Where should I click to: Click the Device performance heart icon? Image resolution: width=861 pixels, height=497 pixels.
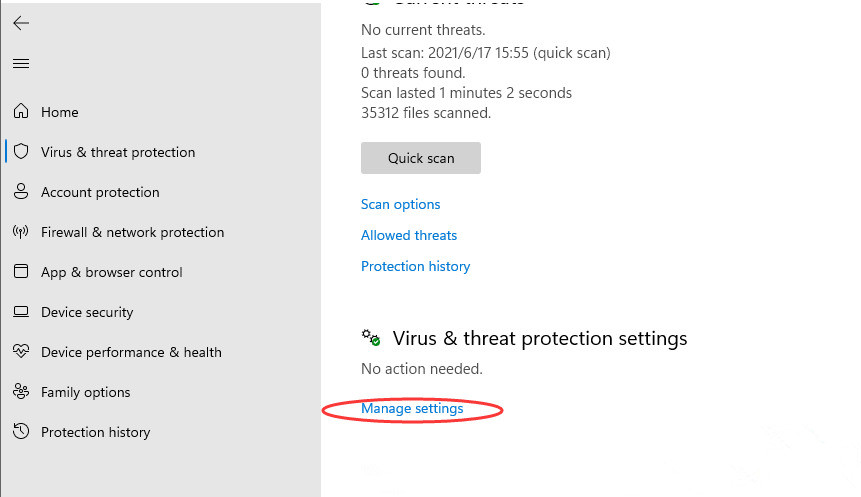tap(21, 352)
